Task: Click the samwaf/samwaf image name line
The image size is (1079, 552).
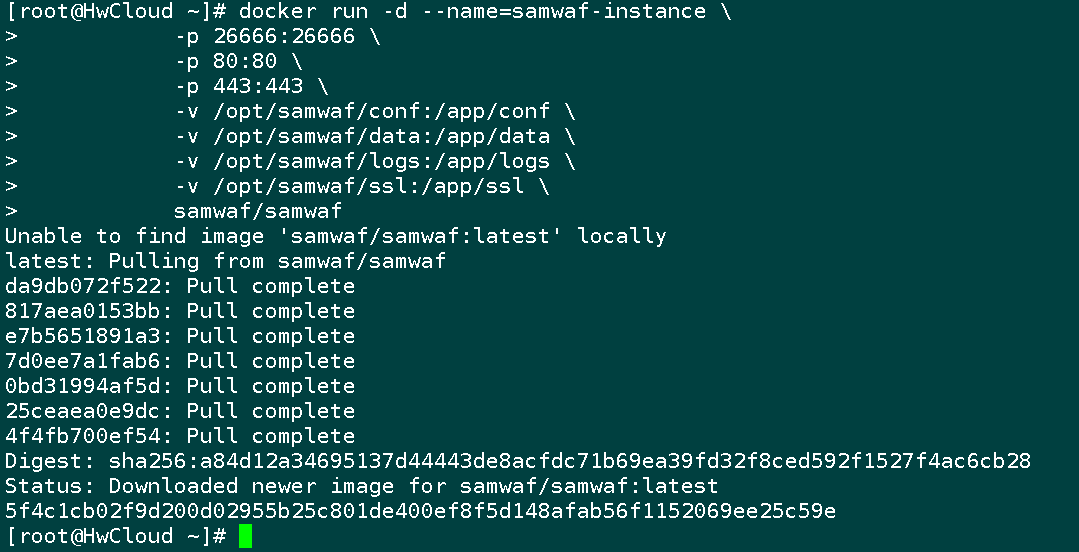Action: [x=258, y=211]
